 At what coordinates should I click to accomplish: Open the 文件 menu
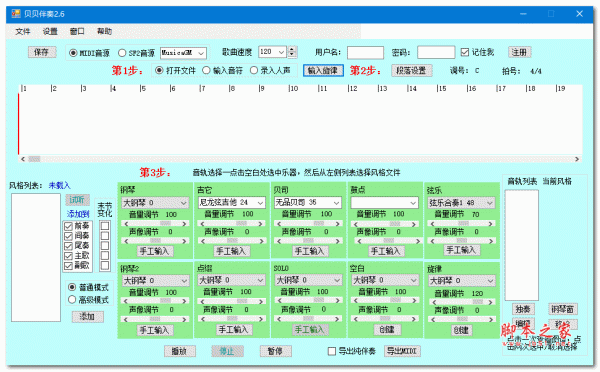point(23,31)
